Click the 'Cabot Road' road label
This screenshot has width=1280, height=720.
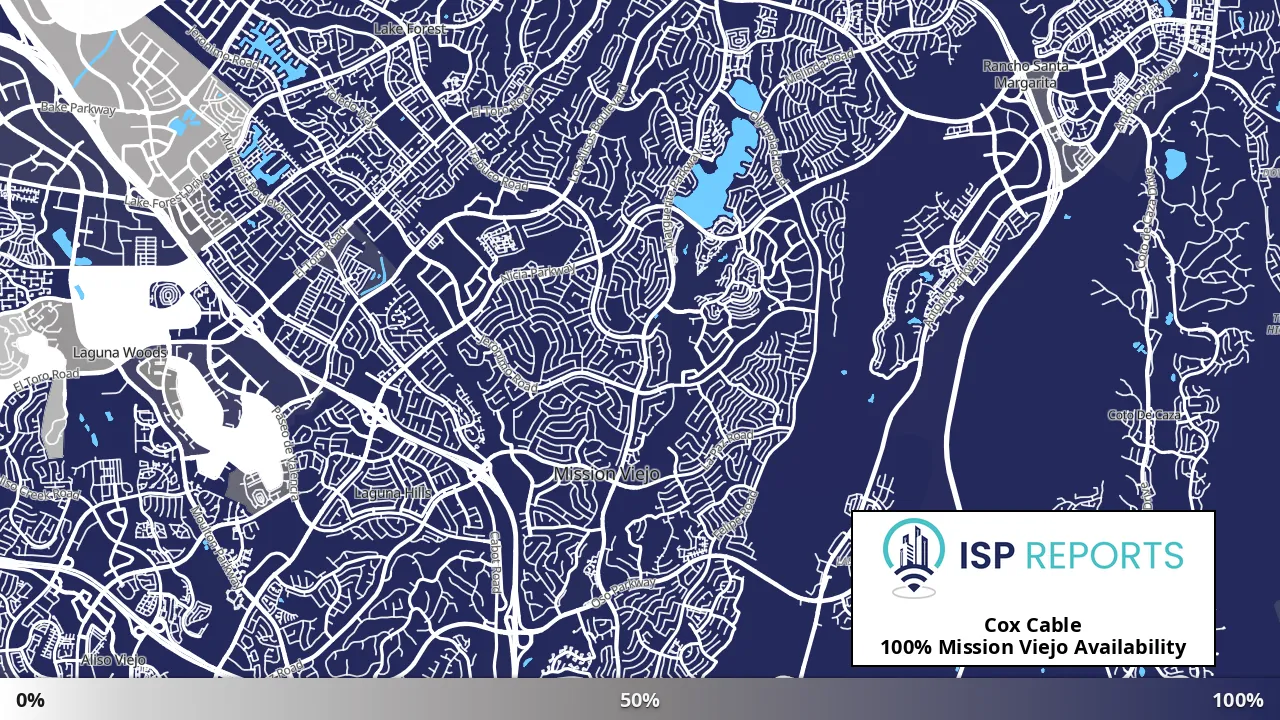(494, 562)
